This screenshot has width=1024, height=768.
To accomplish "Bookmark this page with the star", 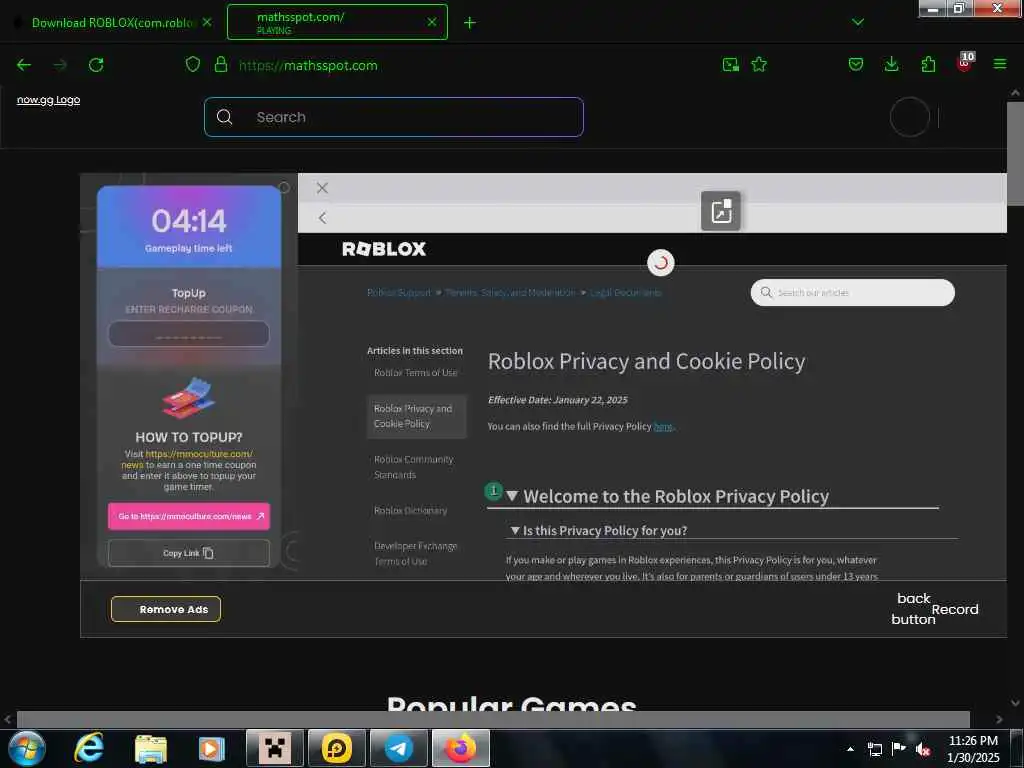I will (759, 65).
